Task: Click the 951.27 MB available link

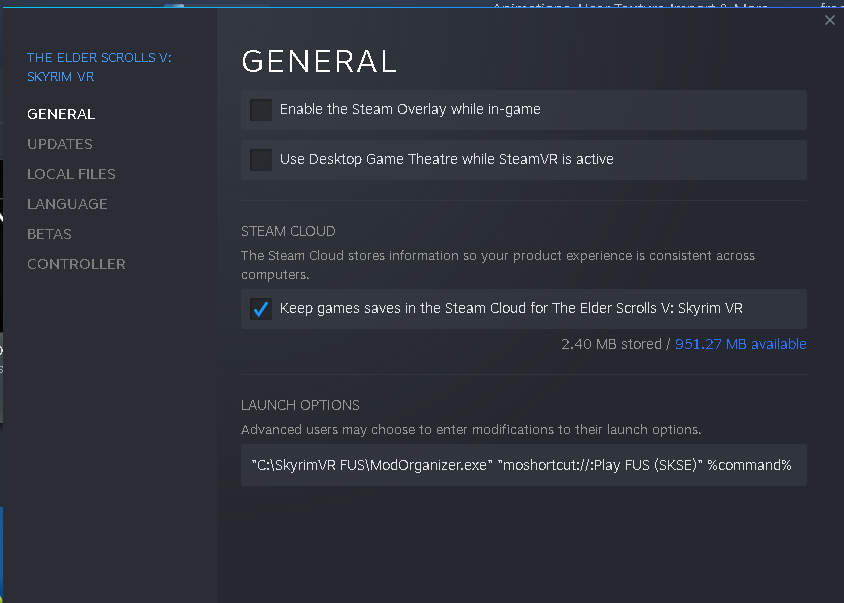Action: coord(740,344)
